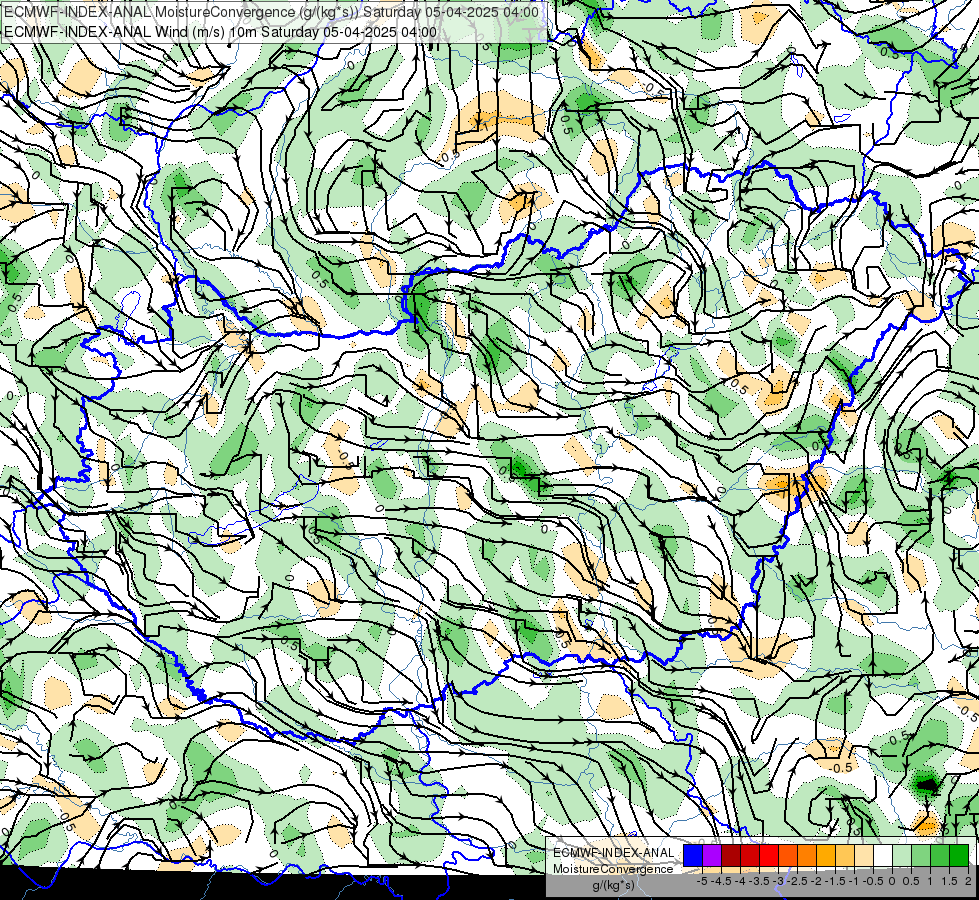Pick the medium green swatch (1 to 1.5)
979x900 pixels.
click(940, 855)
